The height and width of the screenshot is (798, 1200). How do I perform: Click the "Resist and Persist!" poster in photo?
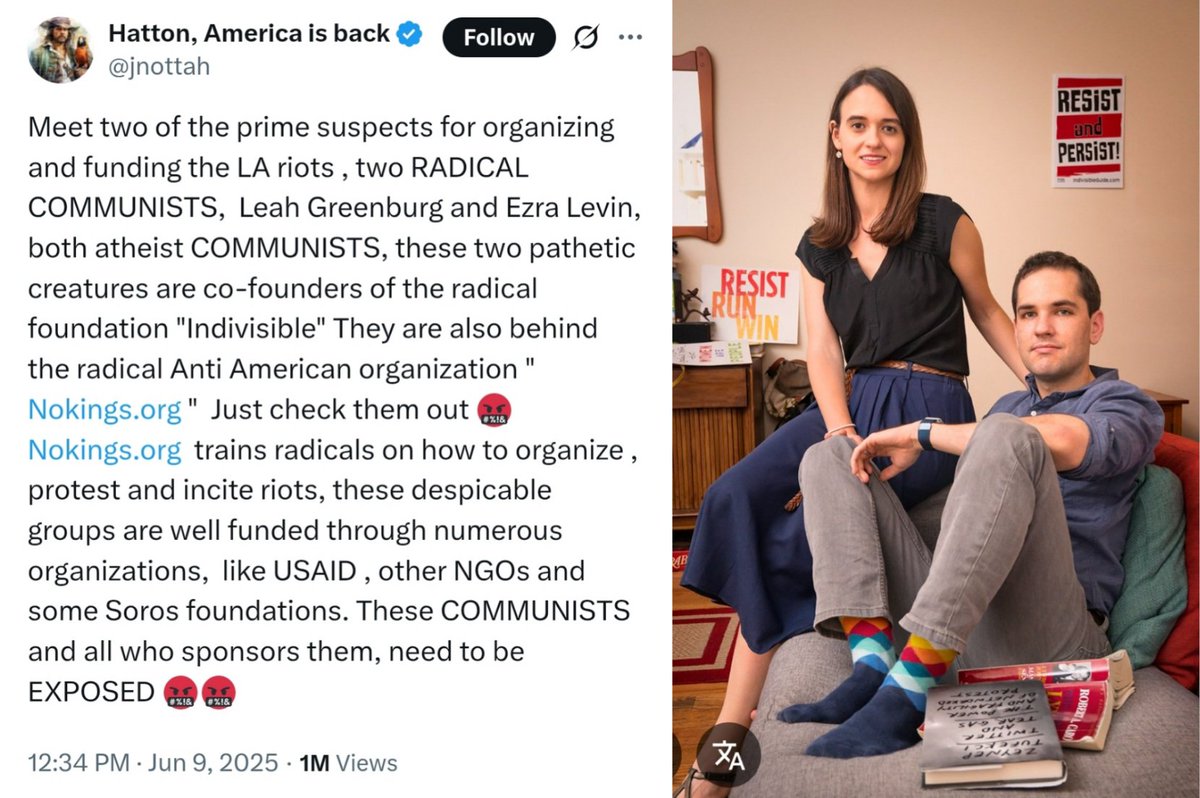click(1088, 130)
